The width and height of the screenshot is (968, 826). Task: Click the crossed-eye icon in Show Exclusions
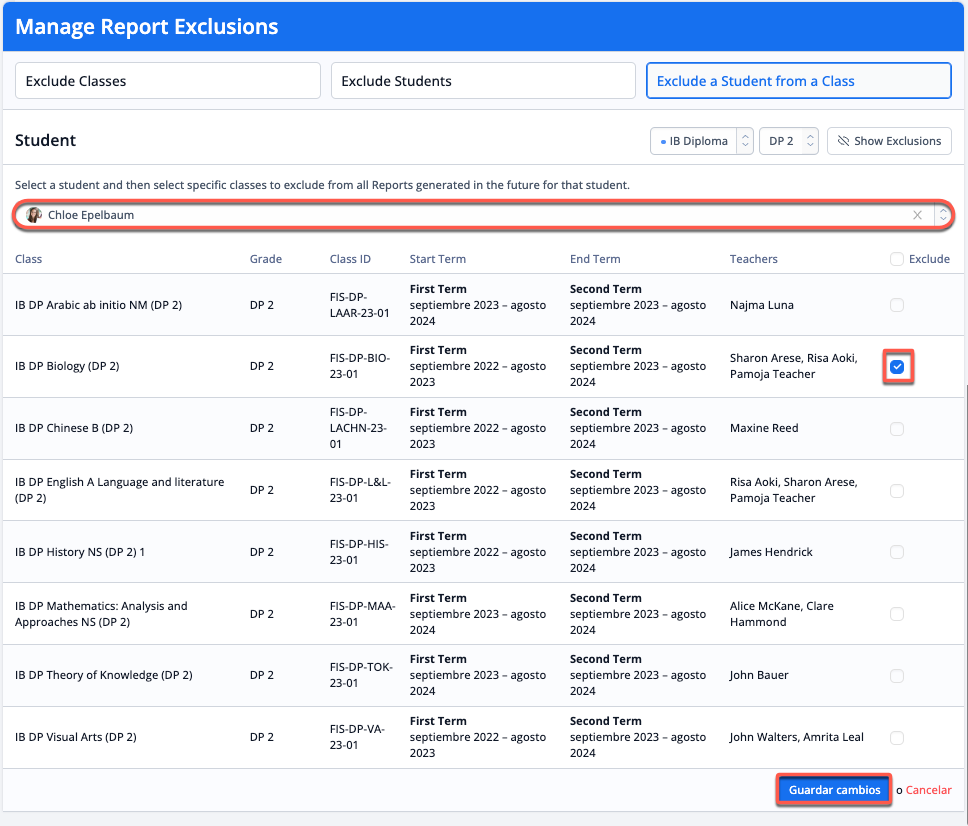[x=842, y=141]
